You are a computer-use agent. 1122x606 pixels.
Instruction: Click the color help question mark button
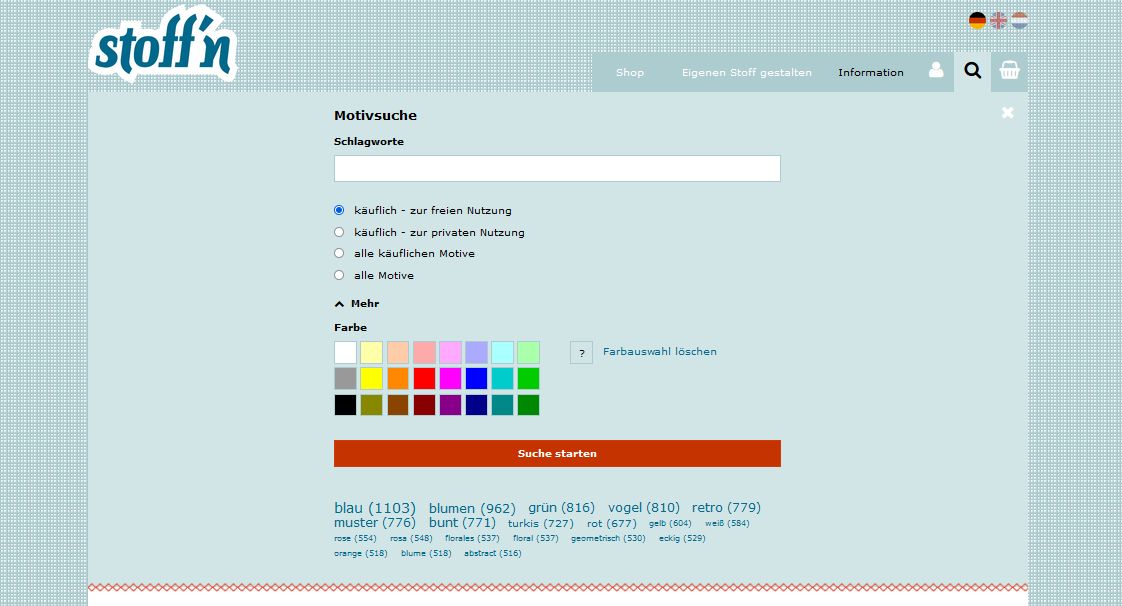coord(581,352)
